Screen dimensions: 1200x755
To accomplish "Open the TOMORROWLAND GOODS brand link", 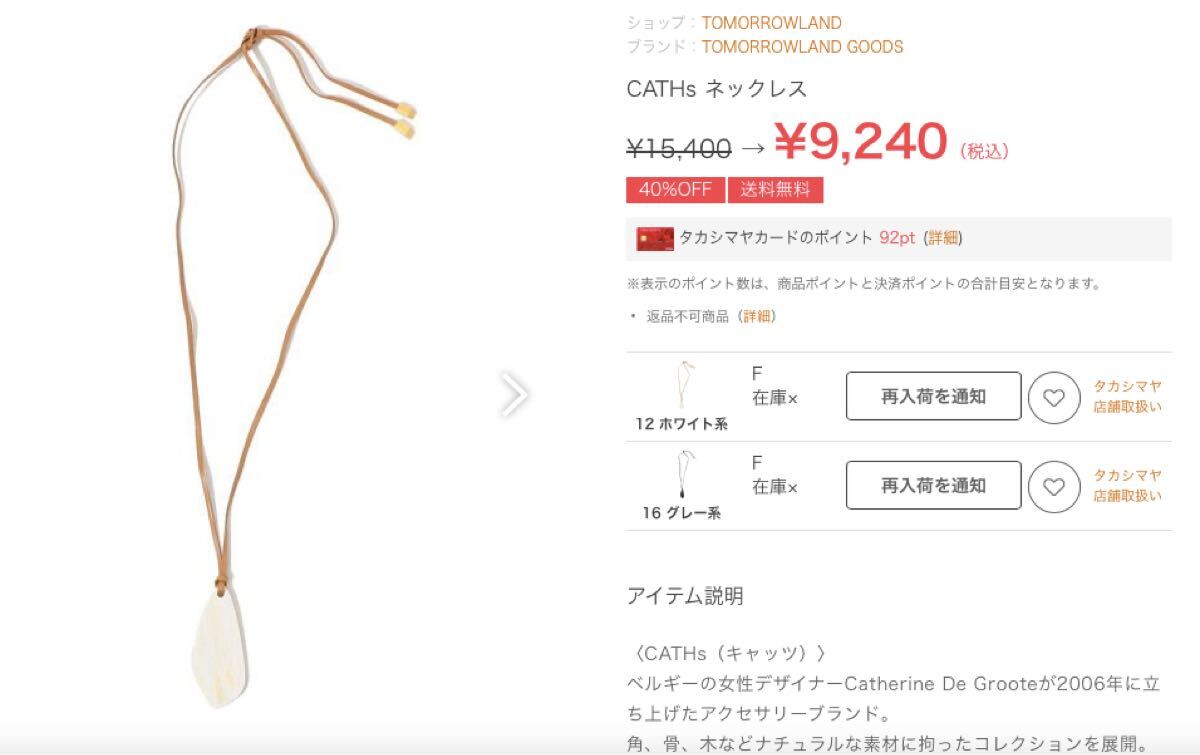I will click(x=802, y=46).
